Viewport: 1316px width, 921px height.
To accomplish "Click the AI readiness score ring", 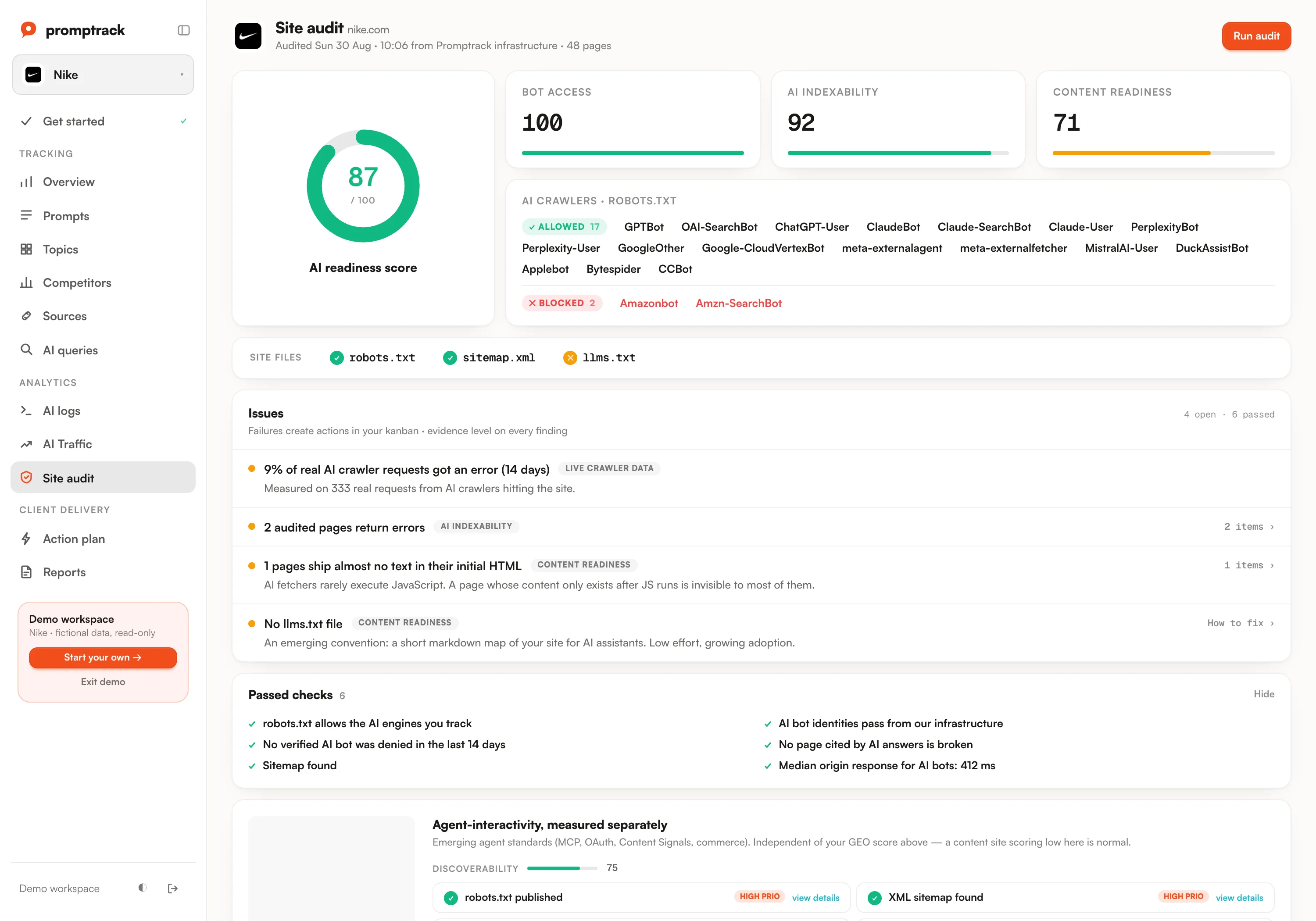I will (x=363, y=186).
